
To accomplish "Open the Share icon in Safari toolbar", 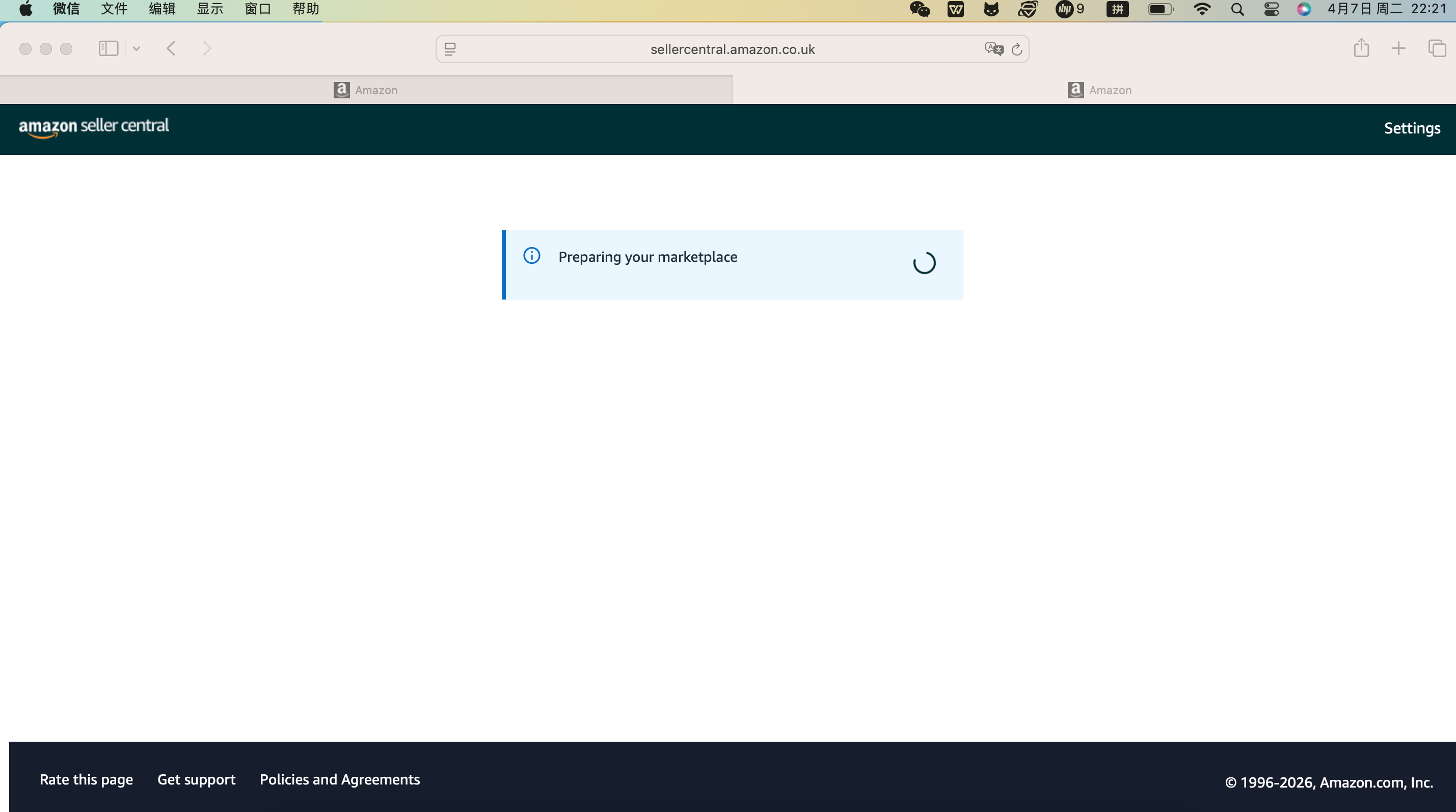I will click(x=1361, y=48).
